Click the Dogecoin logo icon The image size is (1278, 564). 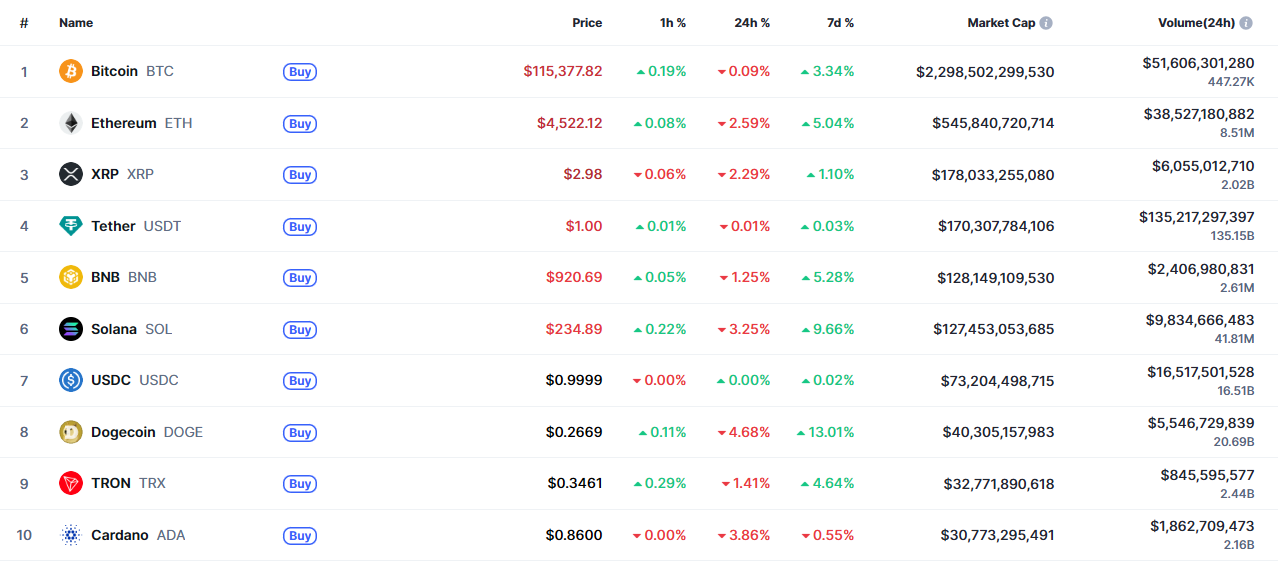pos(70,432)
